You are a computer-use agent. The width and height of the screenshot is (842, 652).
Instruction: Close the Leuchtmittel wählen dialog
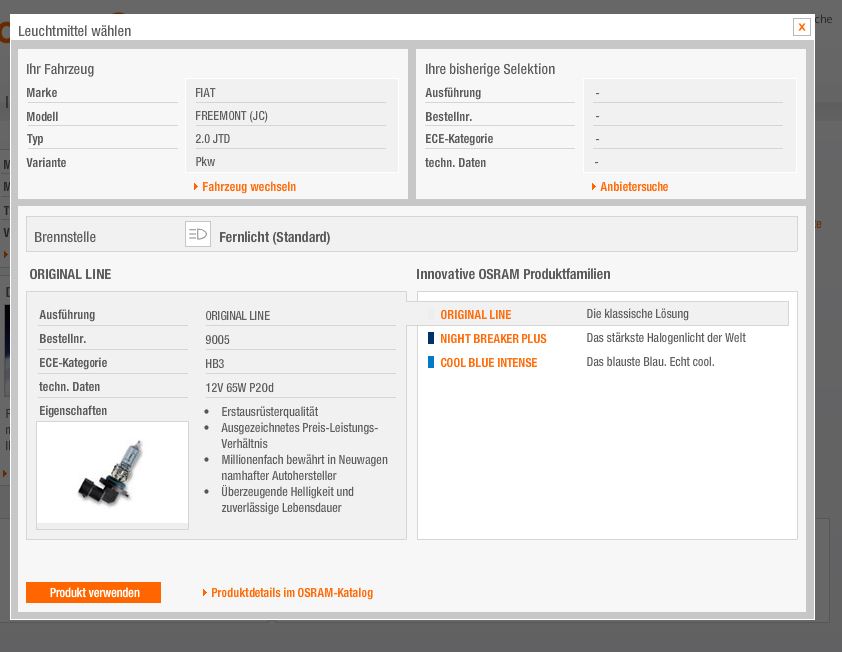[x=801, y=27]
